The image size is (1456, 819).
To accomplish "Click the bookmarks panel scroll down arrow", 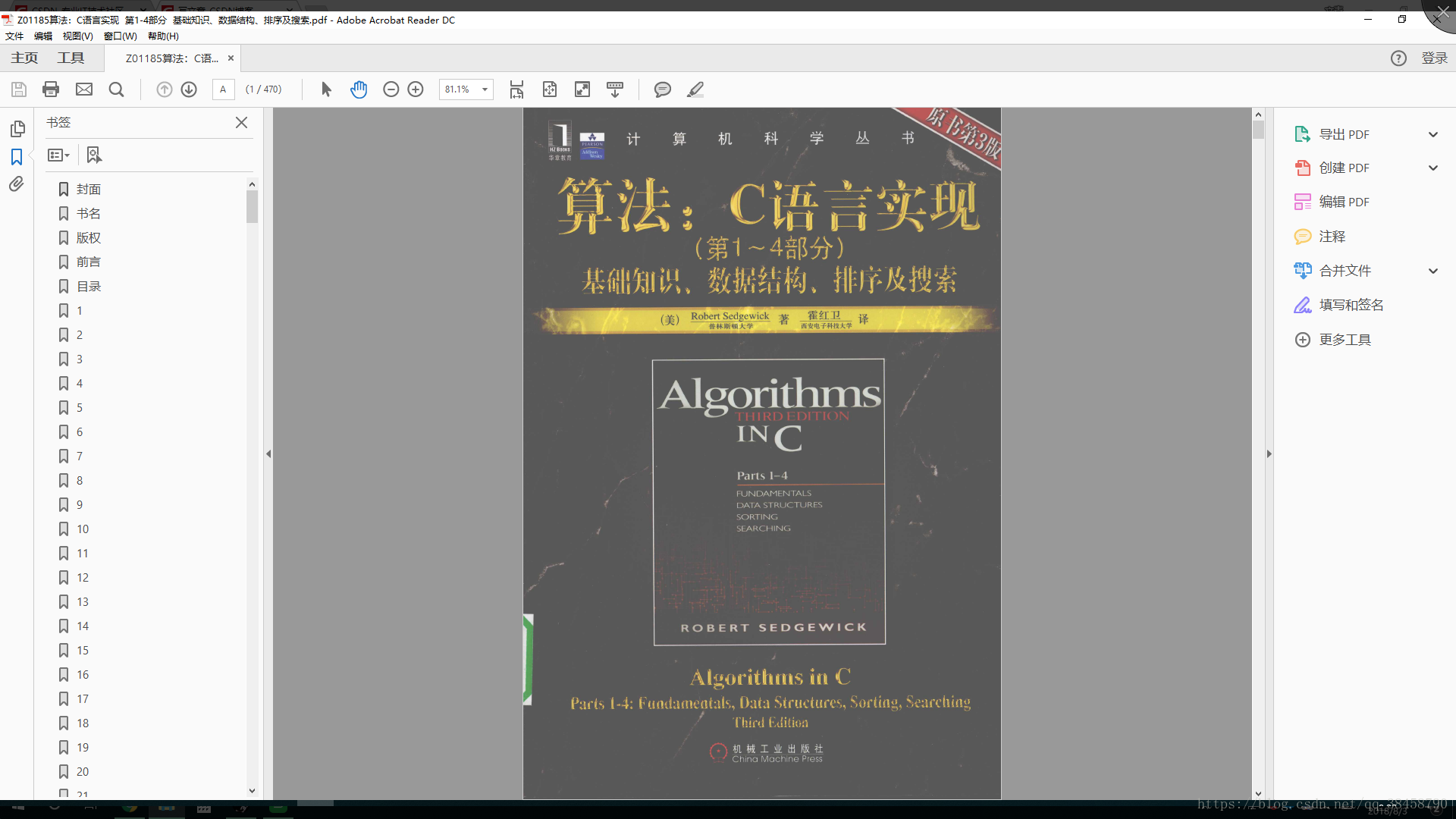I will click(252, 791).
